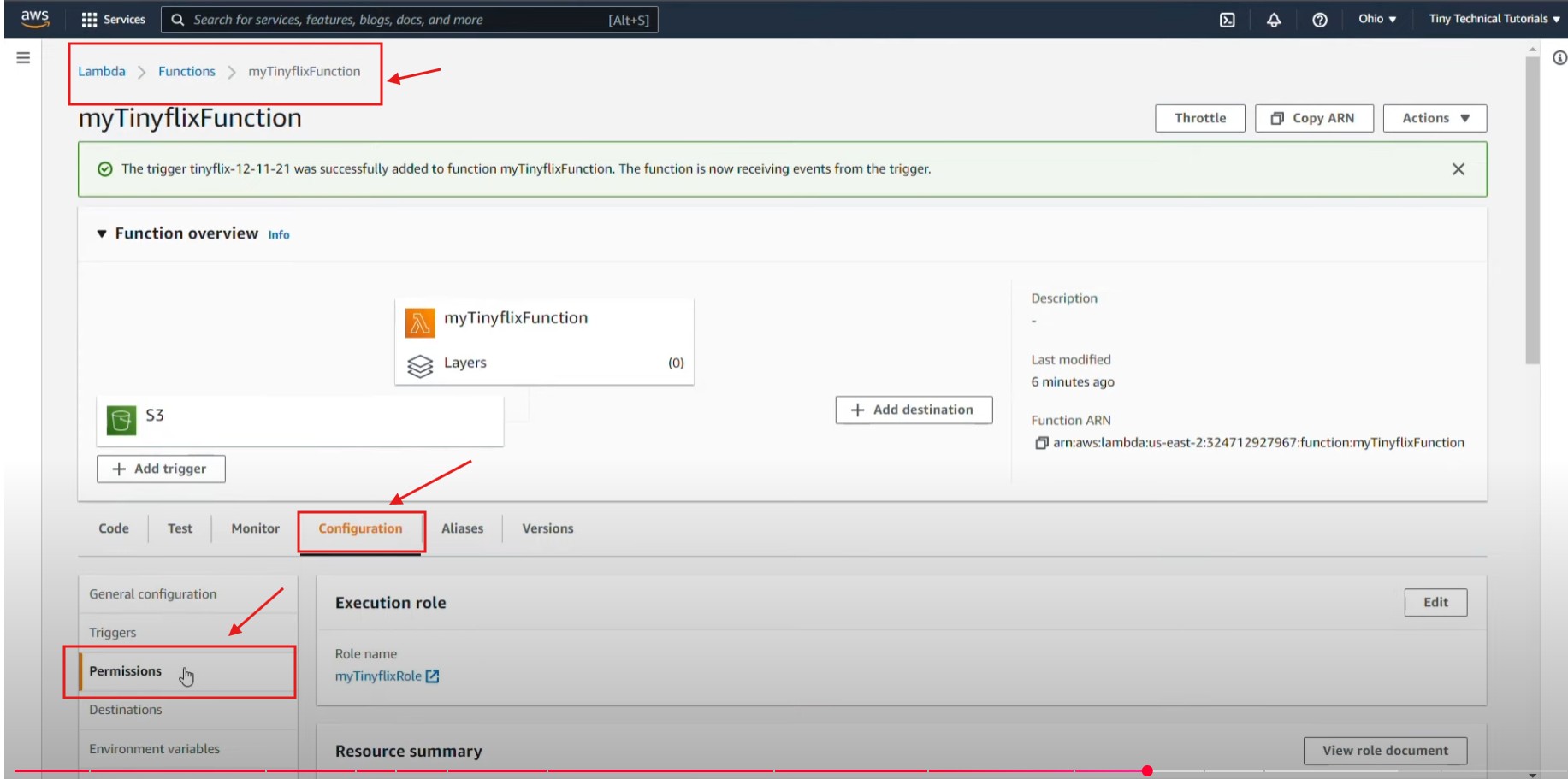Switch to the Monitor tab
The height and width of the screenshot is (779, 1568).
coord(255,528)
